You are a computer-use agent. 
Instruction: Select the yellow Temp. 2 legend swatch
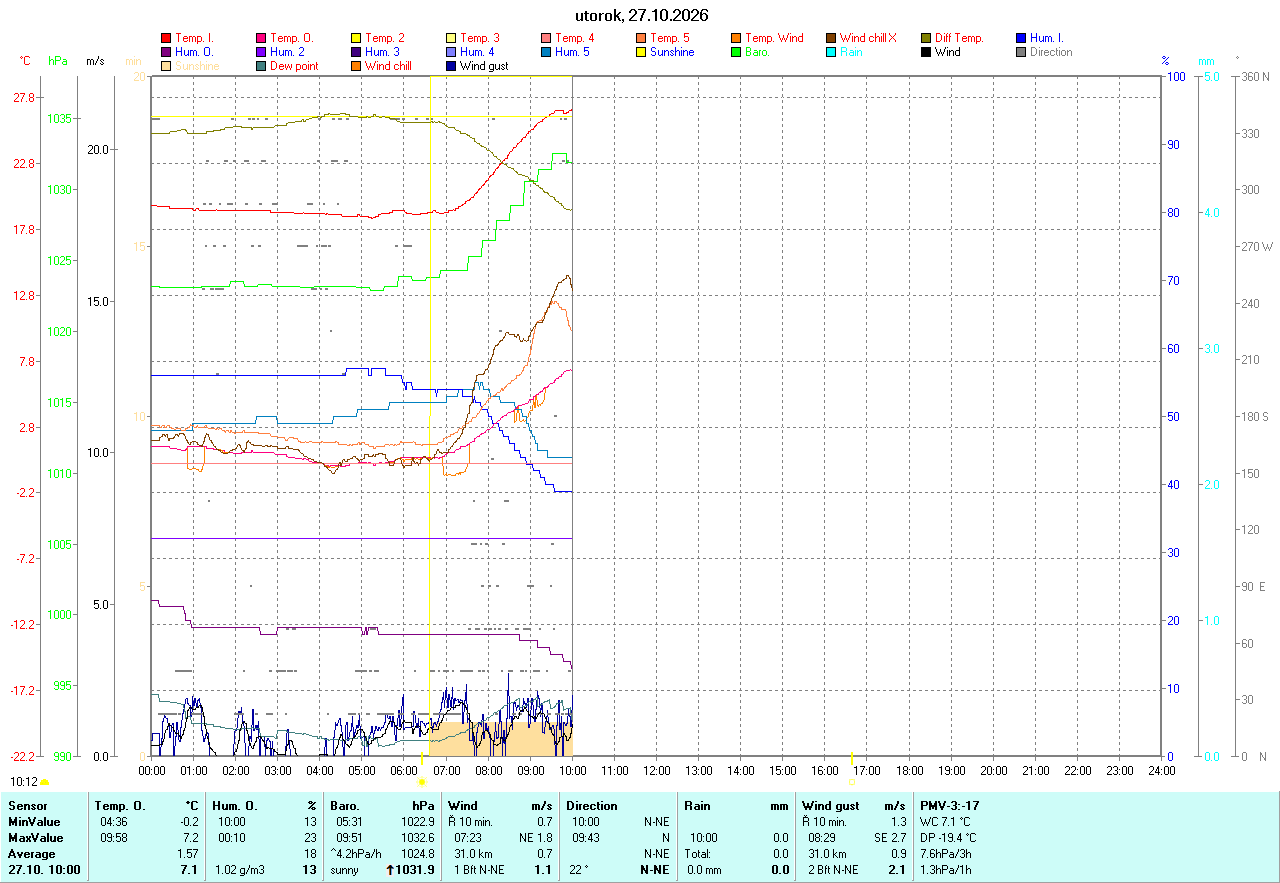point(356,38)
